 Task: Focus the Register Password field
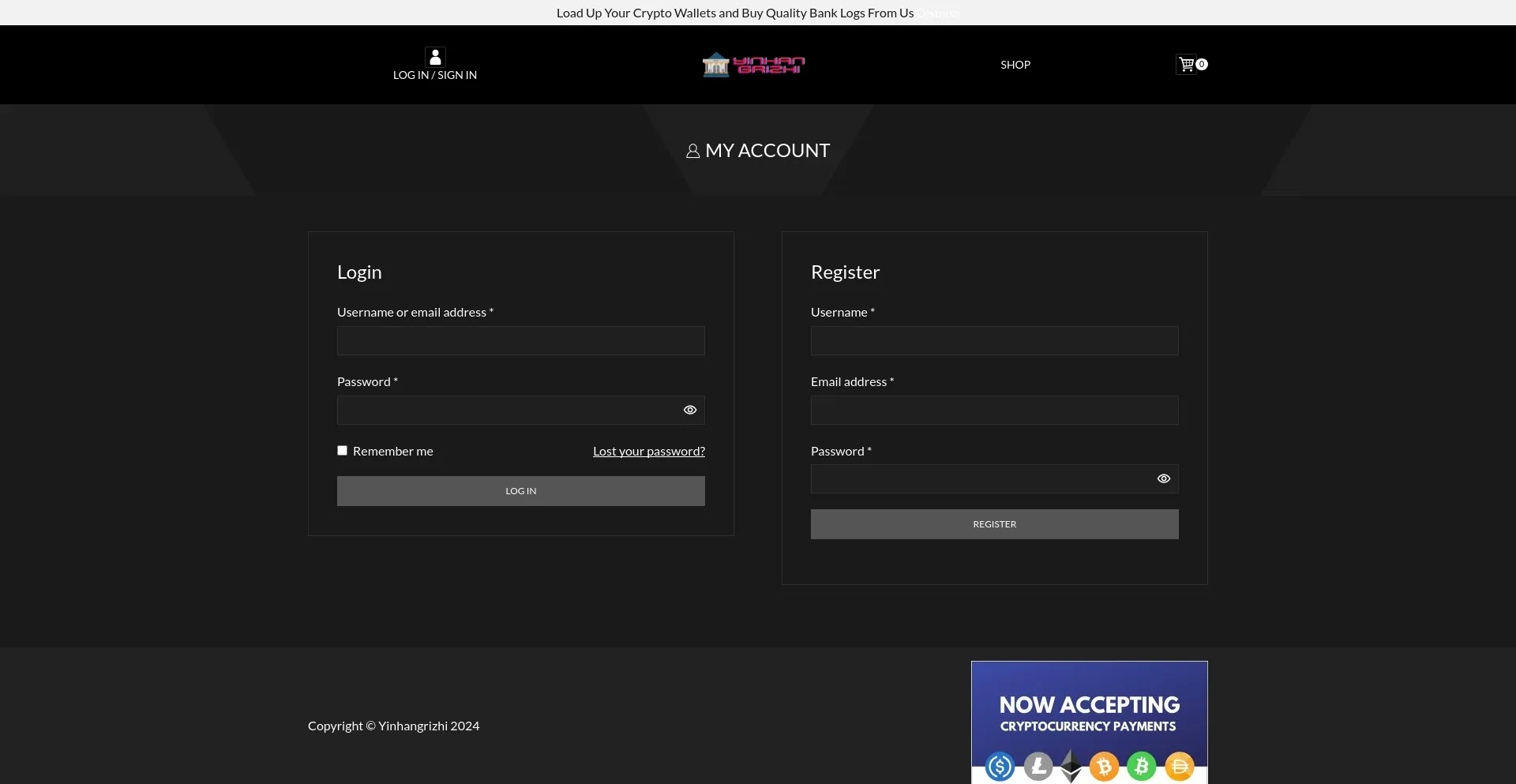click(995, 478)
